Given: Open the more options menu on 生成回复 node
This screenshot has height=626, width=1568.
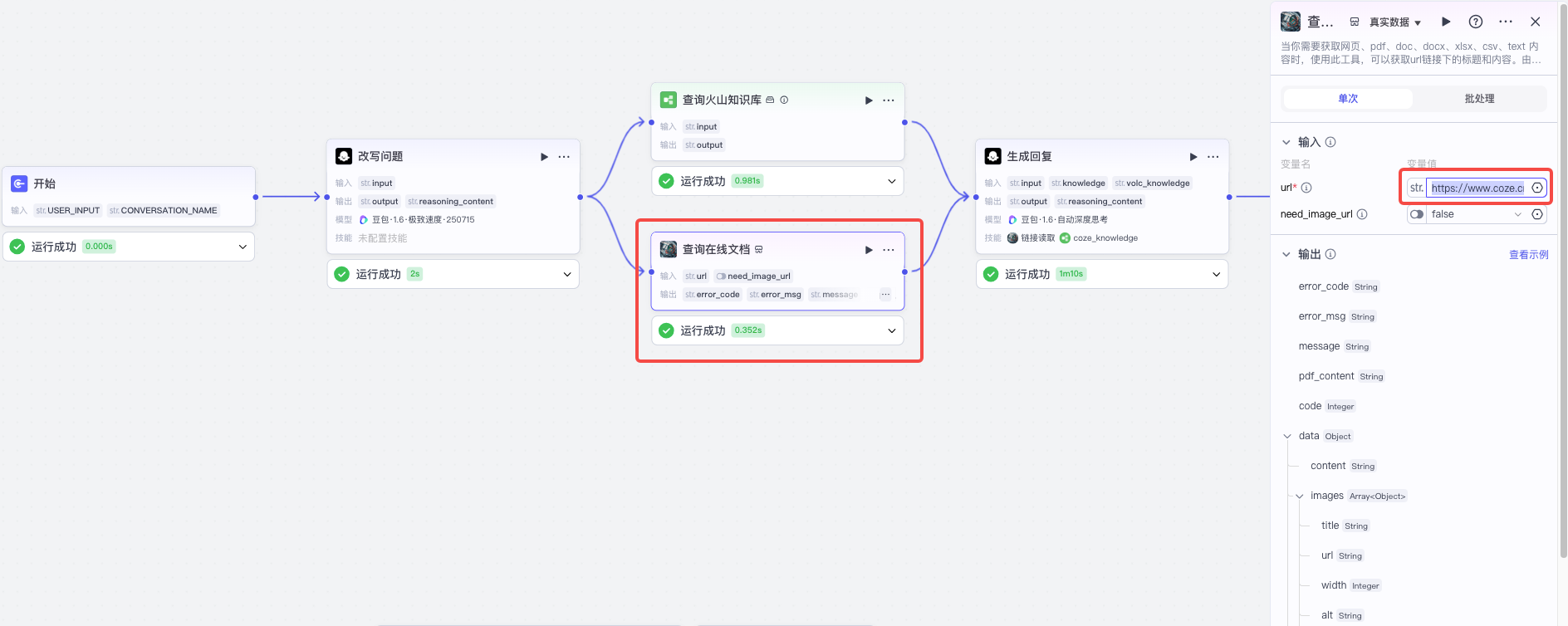Looking at the screenshot, I should (x=1213, y=157).
